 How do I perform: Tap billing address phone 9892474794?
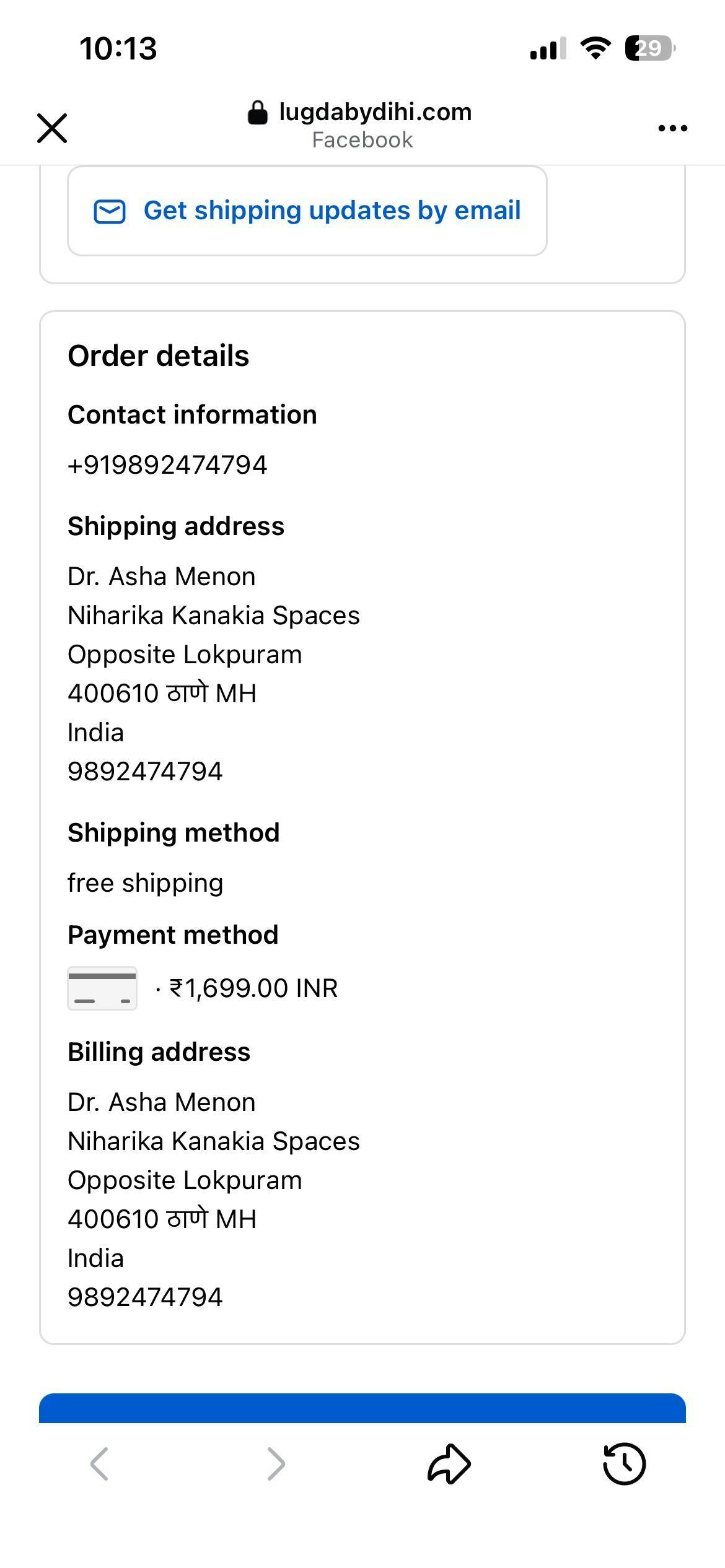point(145,1297)
